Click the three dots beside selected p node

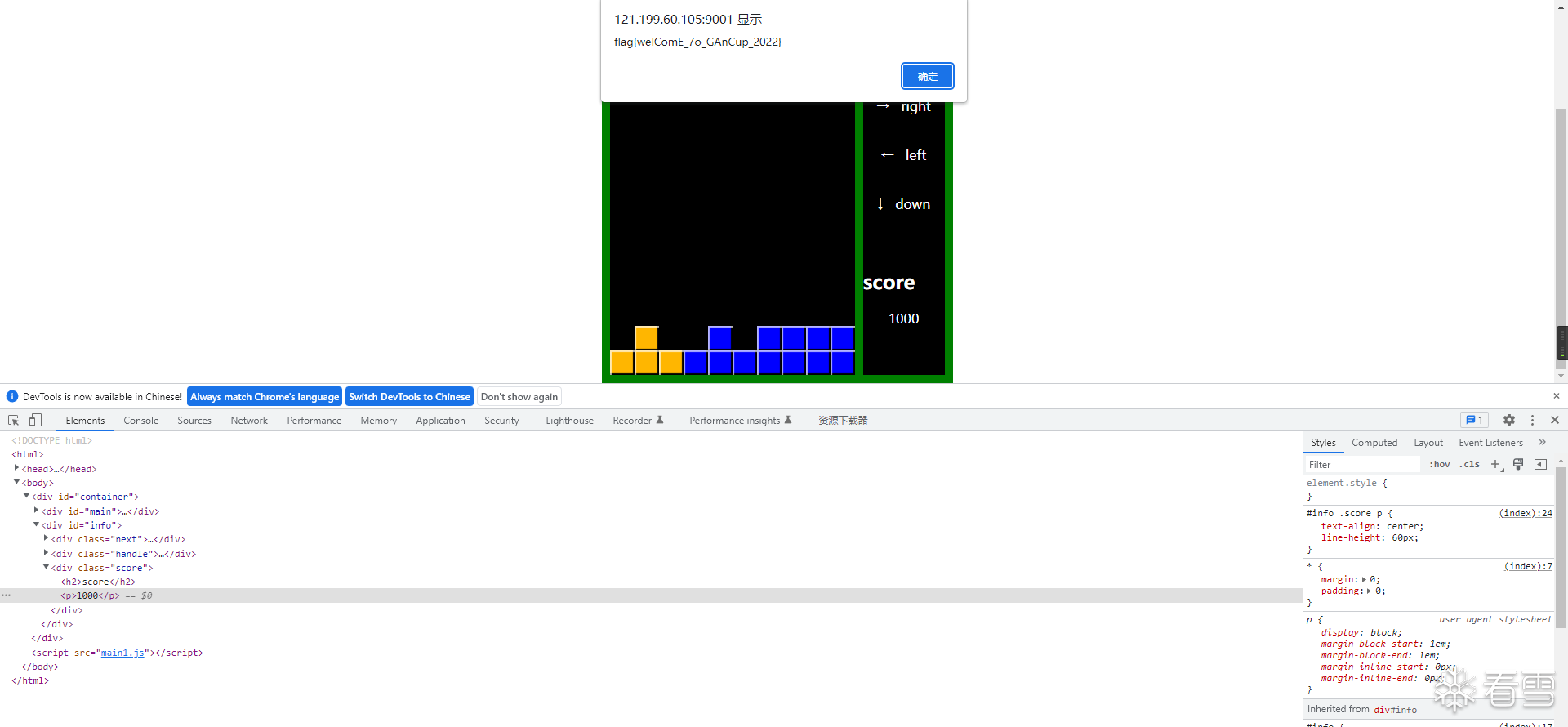coord(7,595)
